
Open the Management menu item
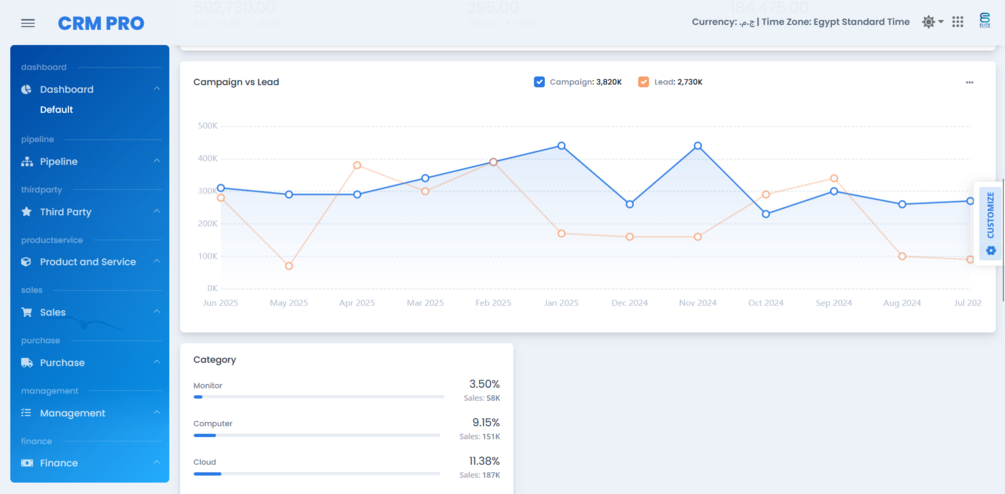[72, 413]
